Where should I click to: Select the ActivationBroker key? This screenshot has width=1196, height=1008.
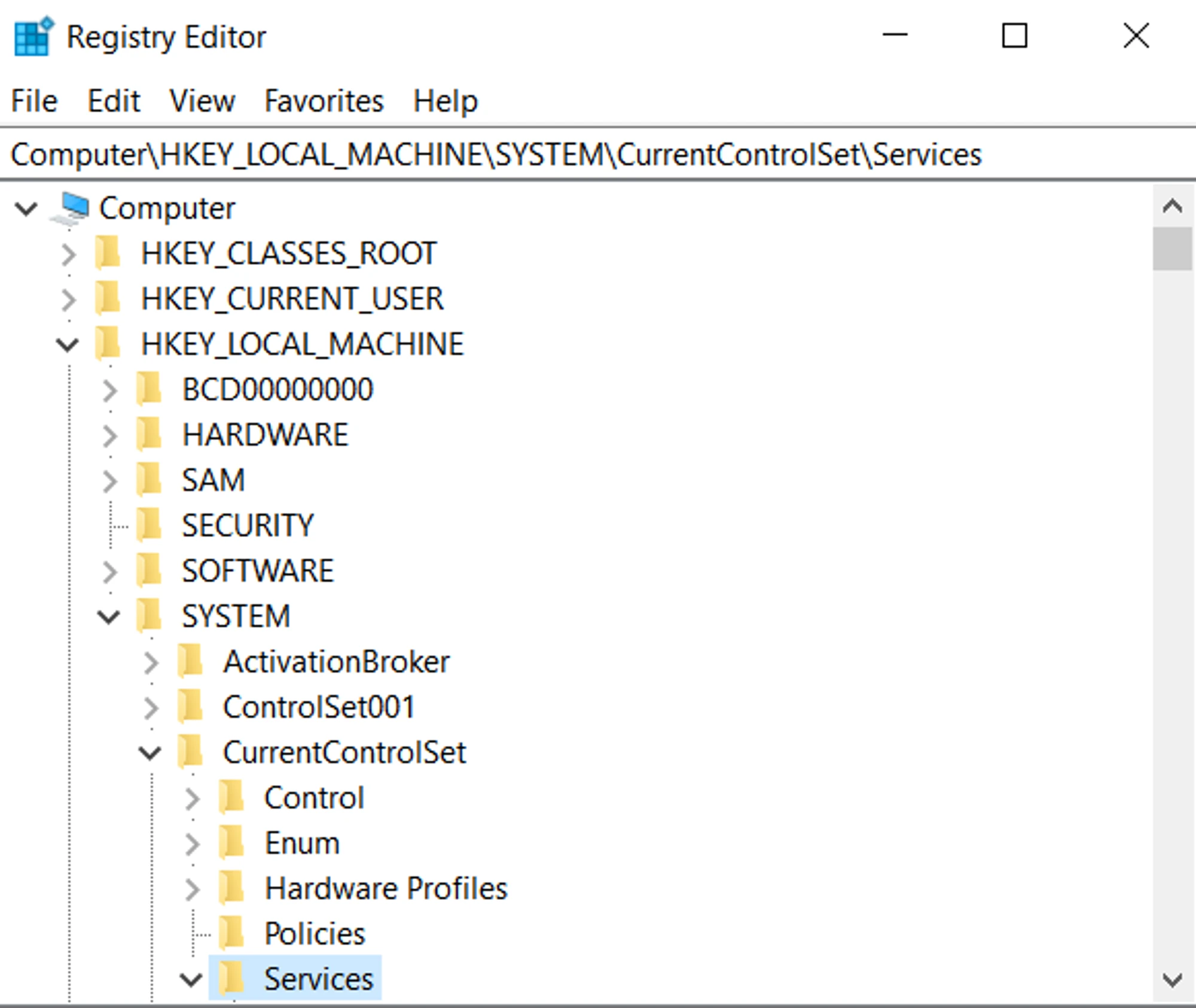[x=336, y=662]
